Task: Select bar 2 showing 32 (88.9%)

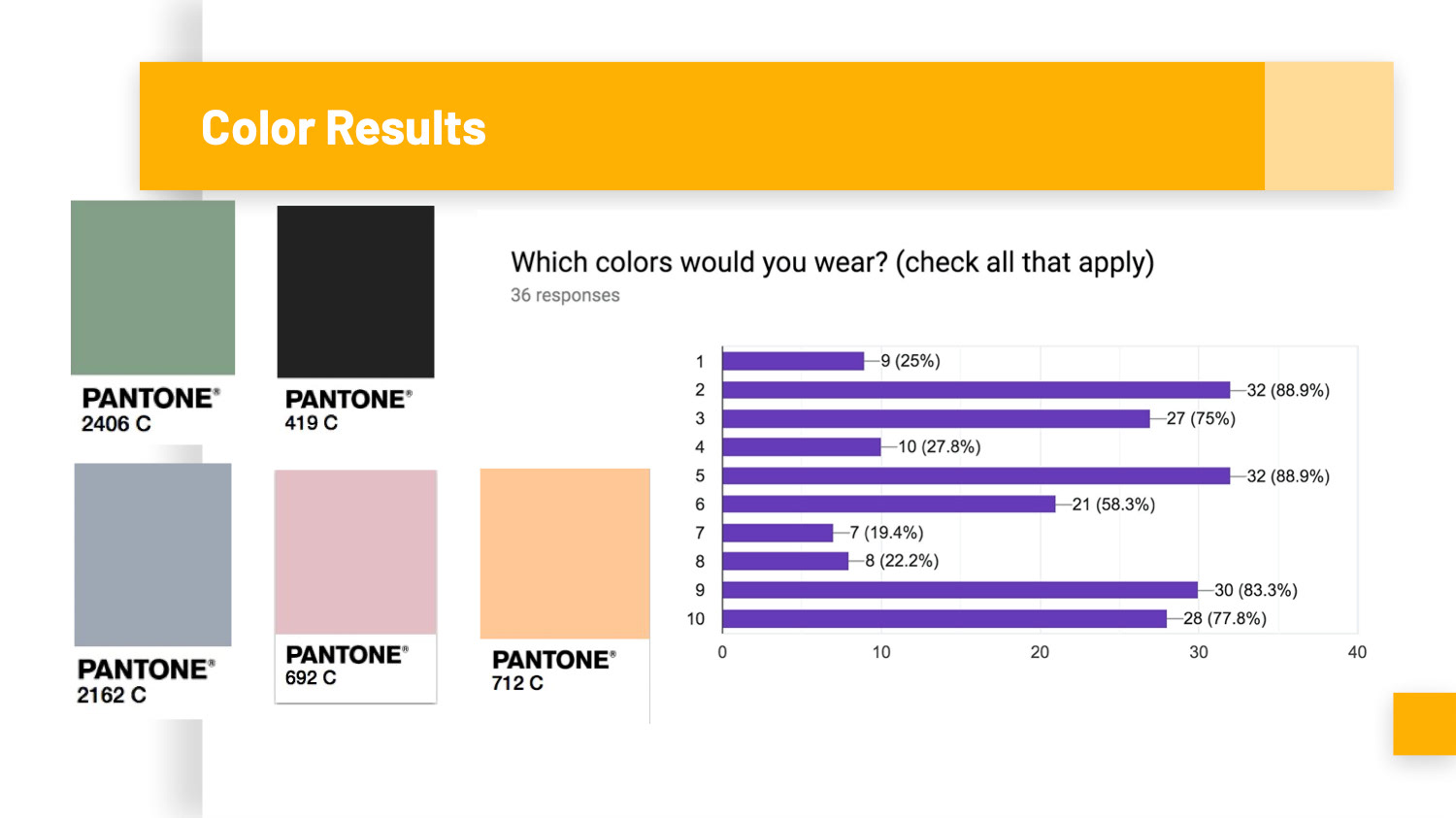Action: [976, 390]
